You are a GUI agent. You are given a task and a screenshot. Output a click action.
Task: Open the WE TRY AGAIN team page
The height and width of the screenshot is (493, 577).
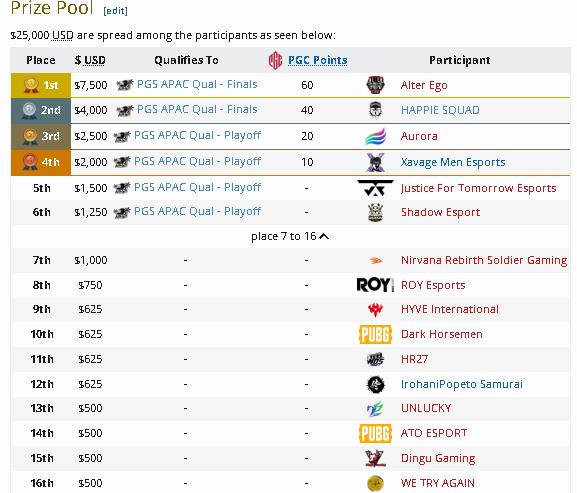tap(438, 483)
